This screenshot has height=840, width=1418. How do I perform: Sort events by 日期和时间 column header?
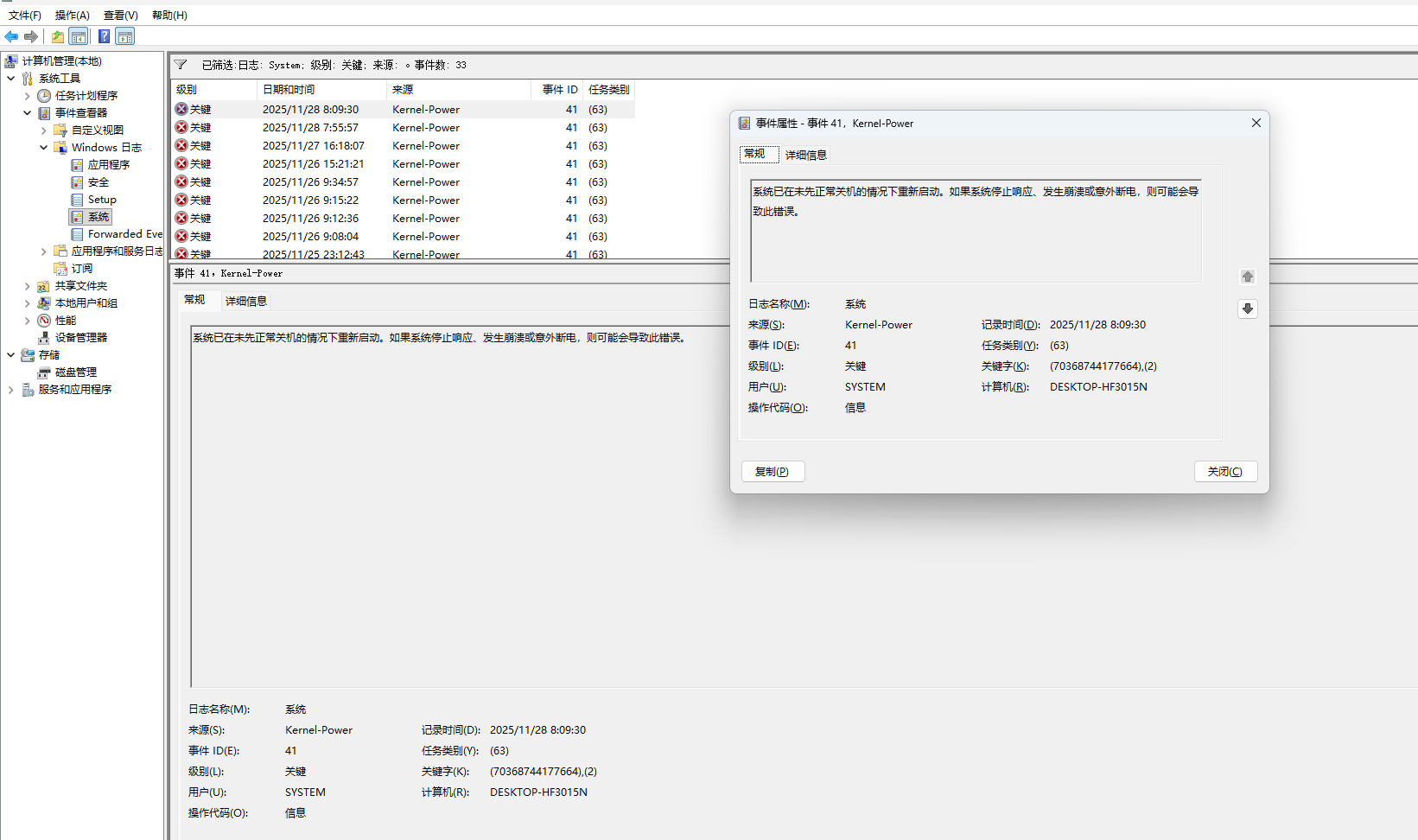(x=321, y=90)
